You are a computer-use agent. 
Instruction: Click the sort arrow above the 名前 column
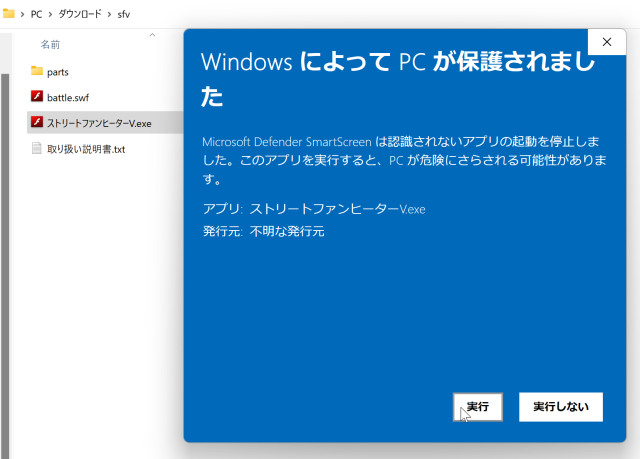(152, 35)
